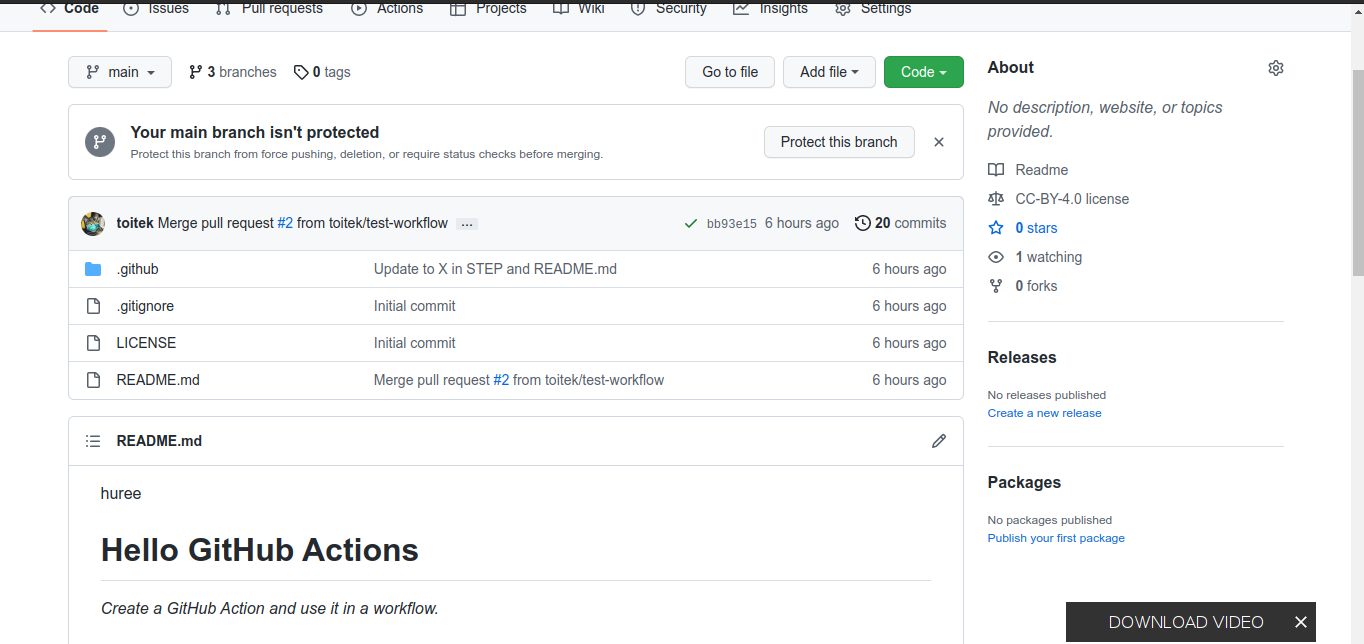Go to the Actions tab

tap(387, 9)
